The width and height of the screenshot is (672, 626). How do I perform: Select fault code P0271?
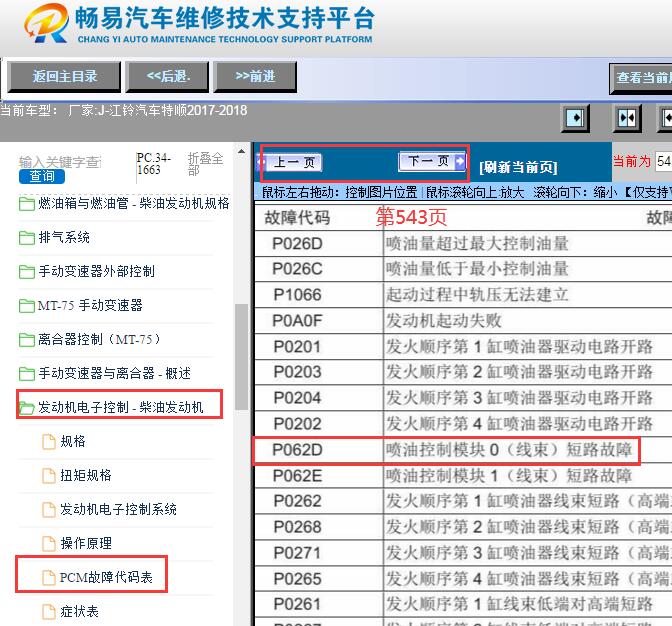click(297, 553)
